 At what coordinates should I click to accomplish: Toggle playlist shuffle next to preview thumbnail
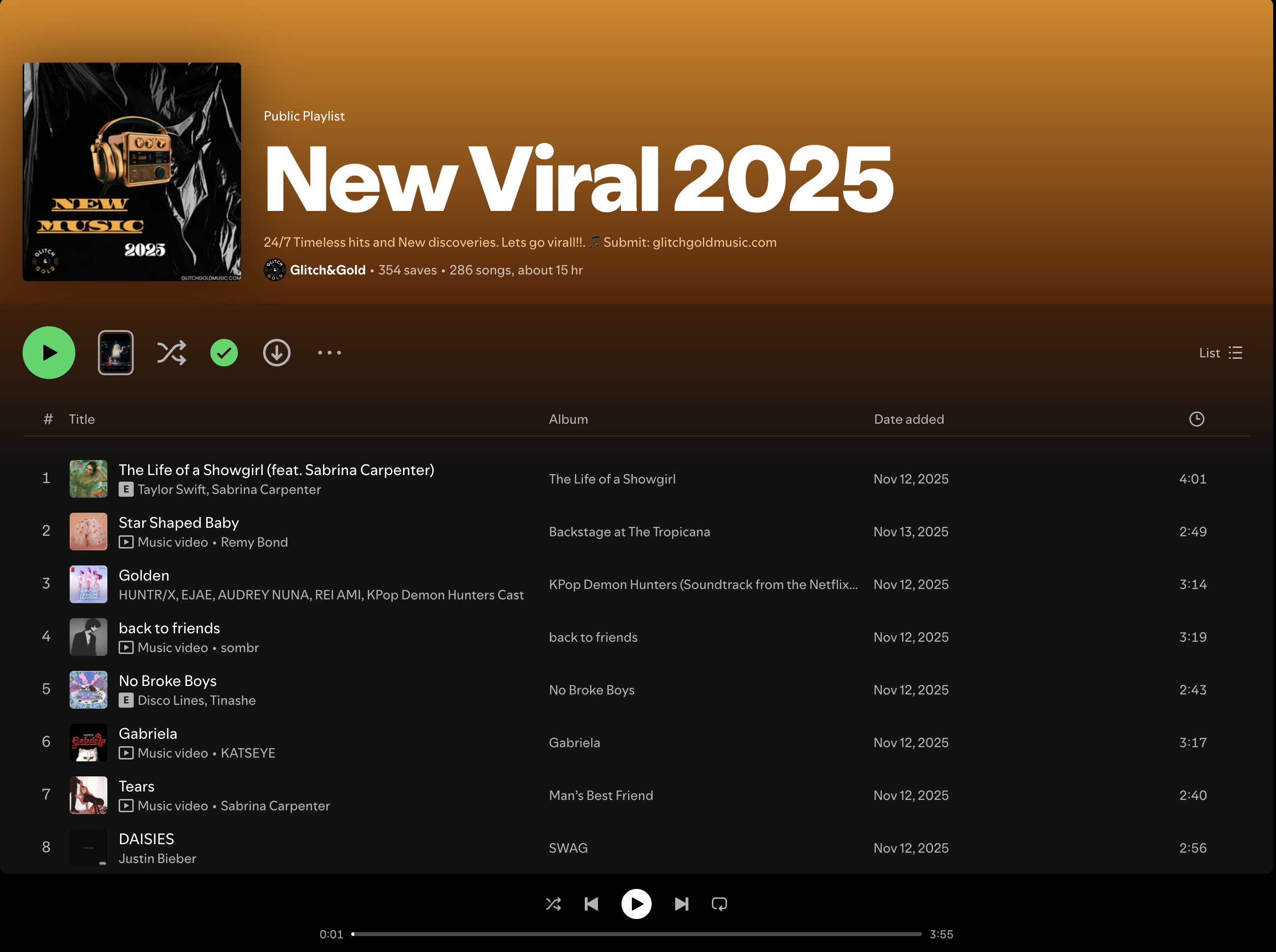(x=172, y=353)
